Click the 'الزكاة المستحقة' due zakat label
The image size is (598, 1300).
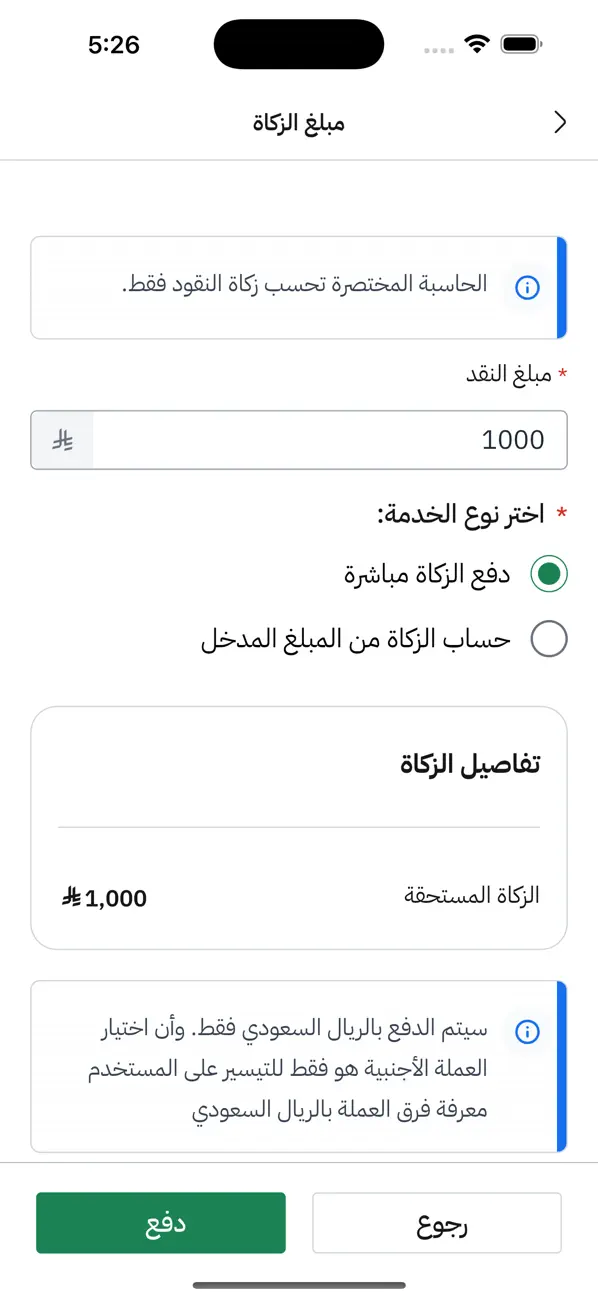click(x=470, y=896)
